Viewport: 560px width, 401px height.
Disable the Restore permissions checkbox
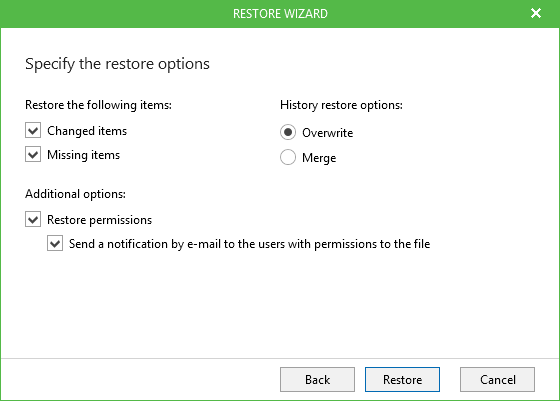[x=33, y=219]
